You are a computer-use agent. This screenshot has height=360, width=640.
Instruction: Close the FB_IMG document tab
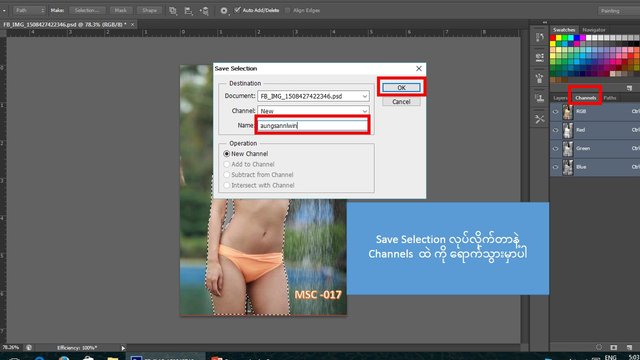coord(132,24)
